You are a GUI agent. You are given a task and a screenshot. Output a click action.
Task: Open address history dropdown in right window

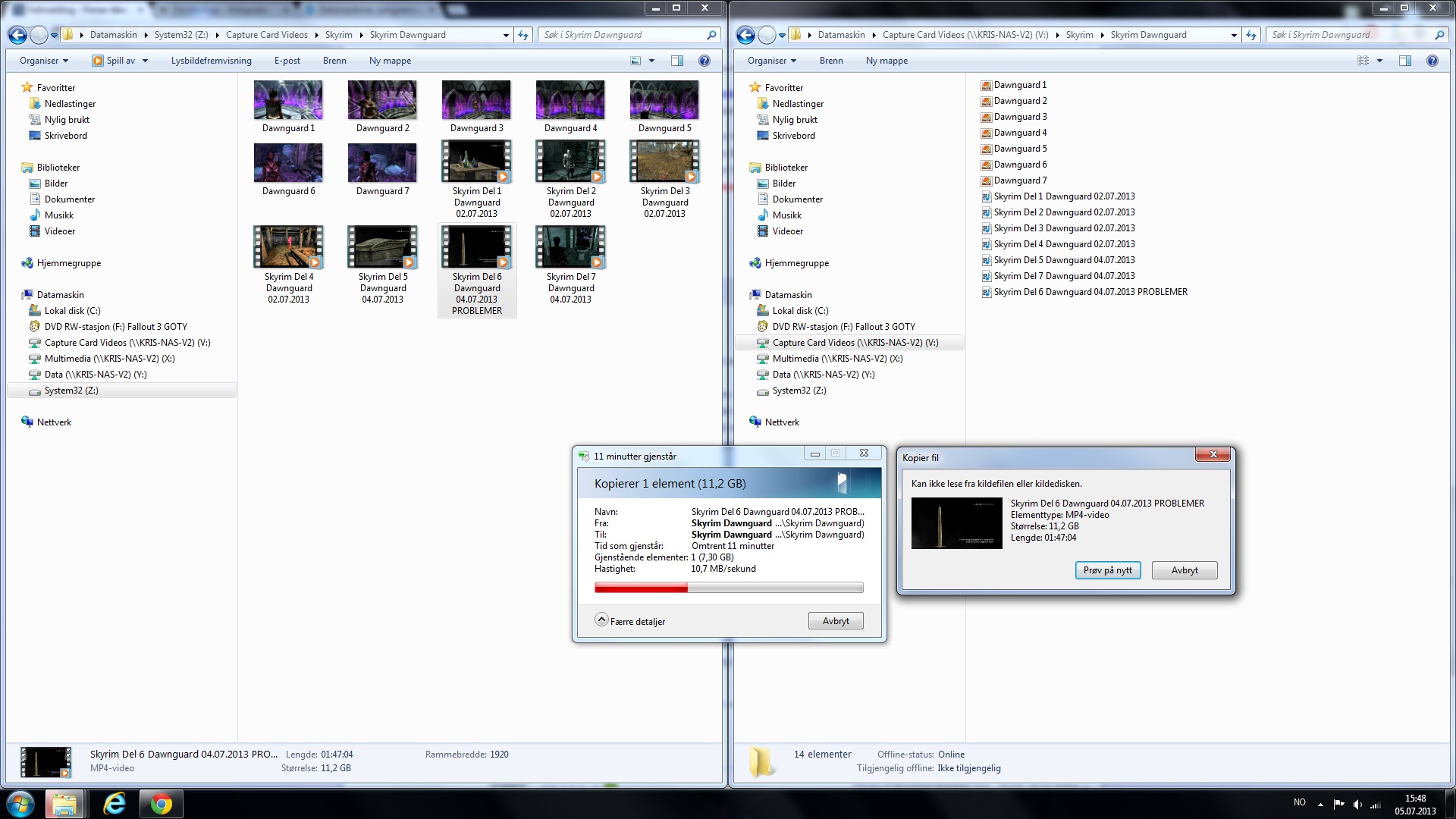[x=1234, y=35]
